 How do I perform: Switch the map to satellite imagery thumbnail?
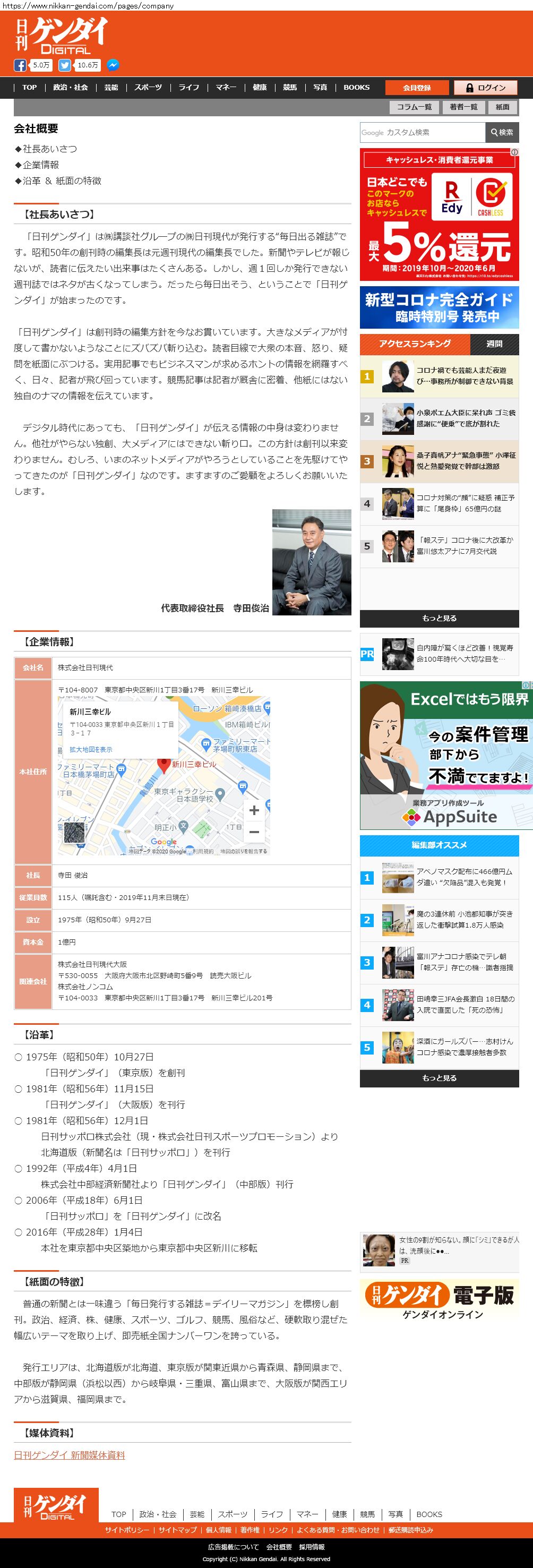[x=74, y=833]
